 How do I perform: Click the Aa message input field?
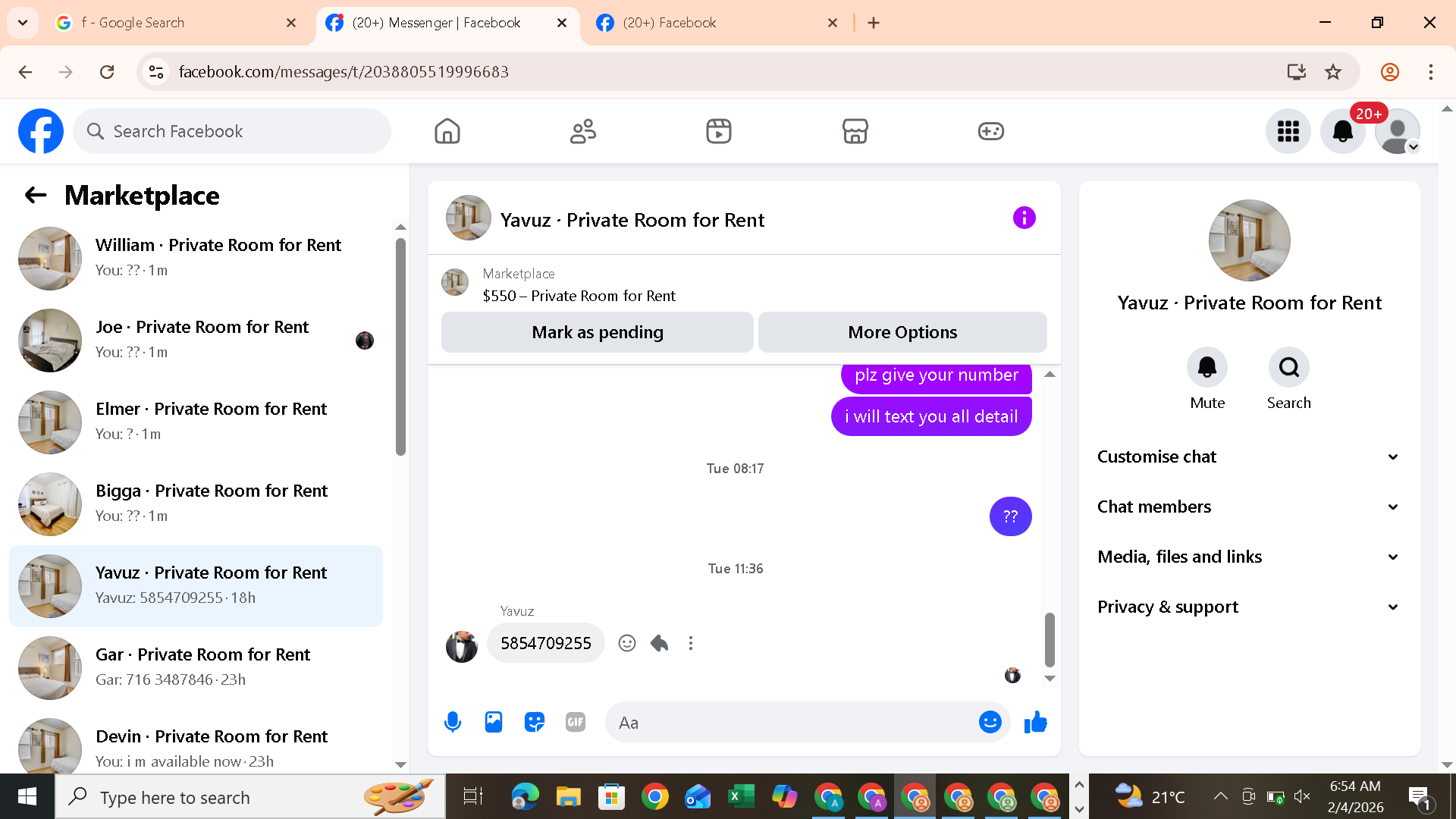click(x=789, y=722)
